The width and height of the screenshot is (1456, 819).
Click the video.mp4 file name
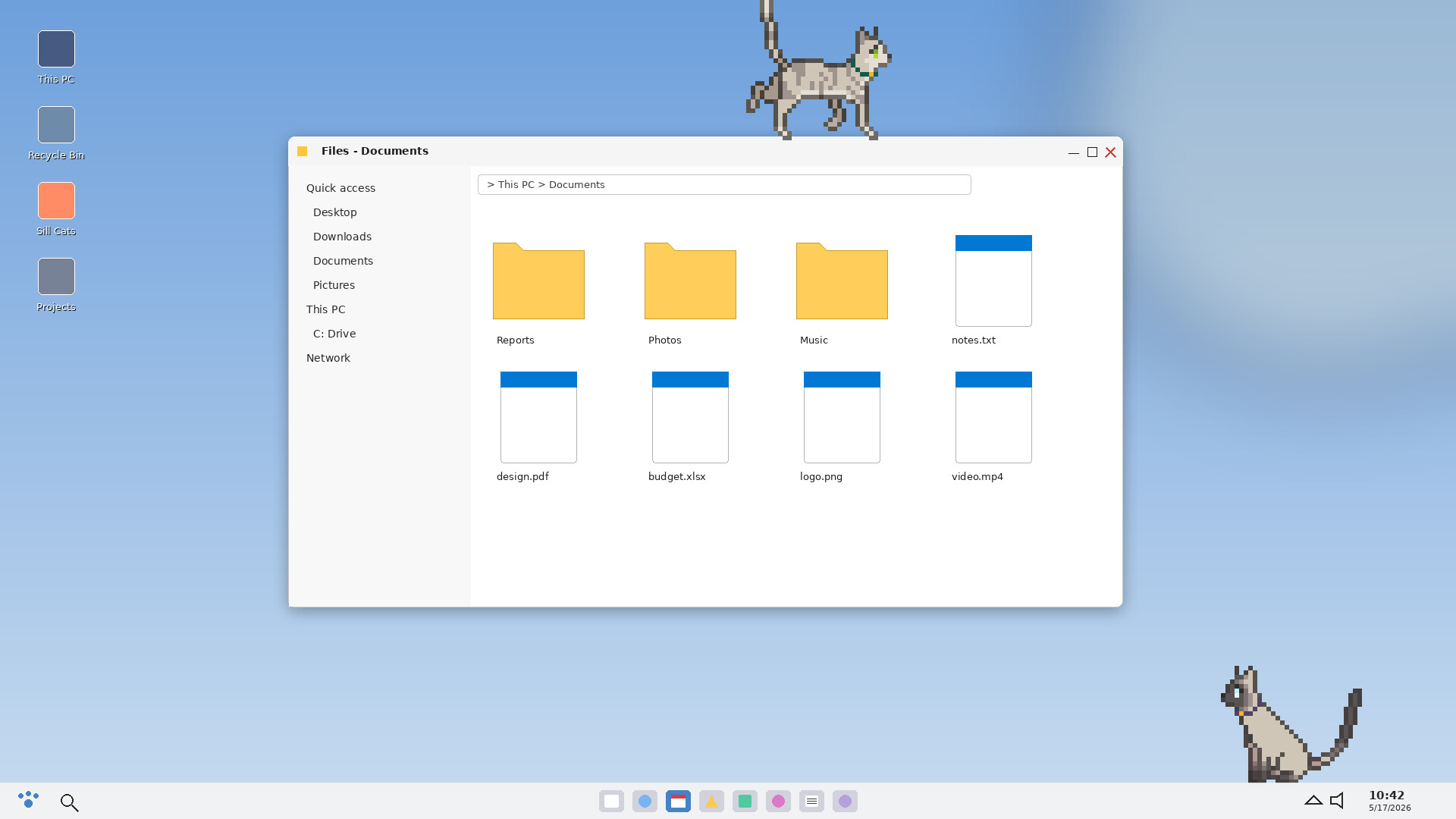(x=977, y=476)
